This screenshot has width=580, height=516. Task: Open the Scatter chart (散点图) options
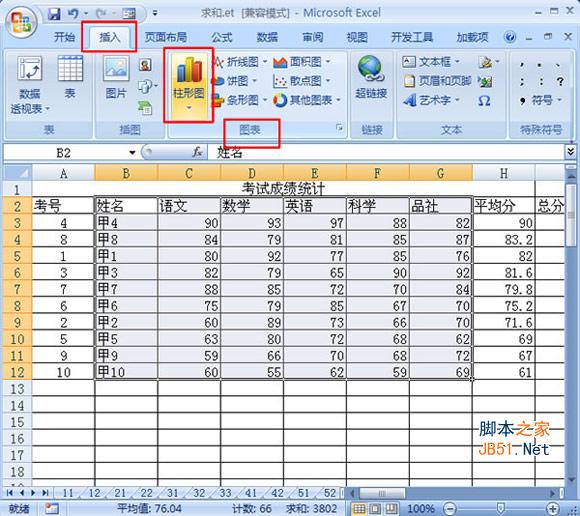(x=302, y=81)
